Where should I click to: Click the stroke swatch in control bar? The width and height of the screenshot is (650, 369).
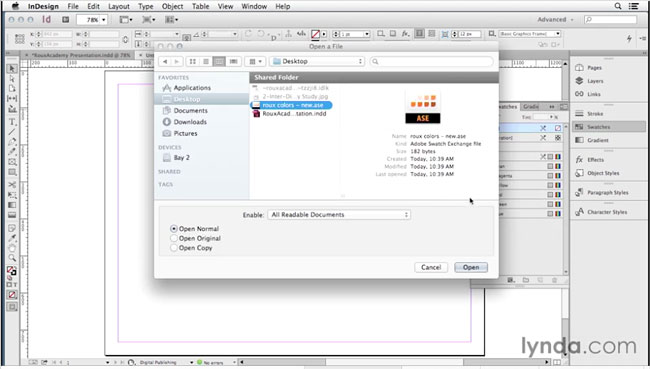point(315,34)
